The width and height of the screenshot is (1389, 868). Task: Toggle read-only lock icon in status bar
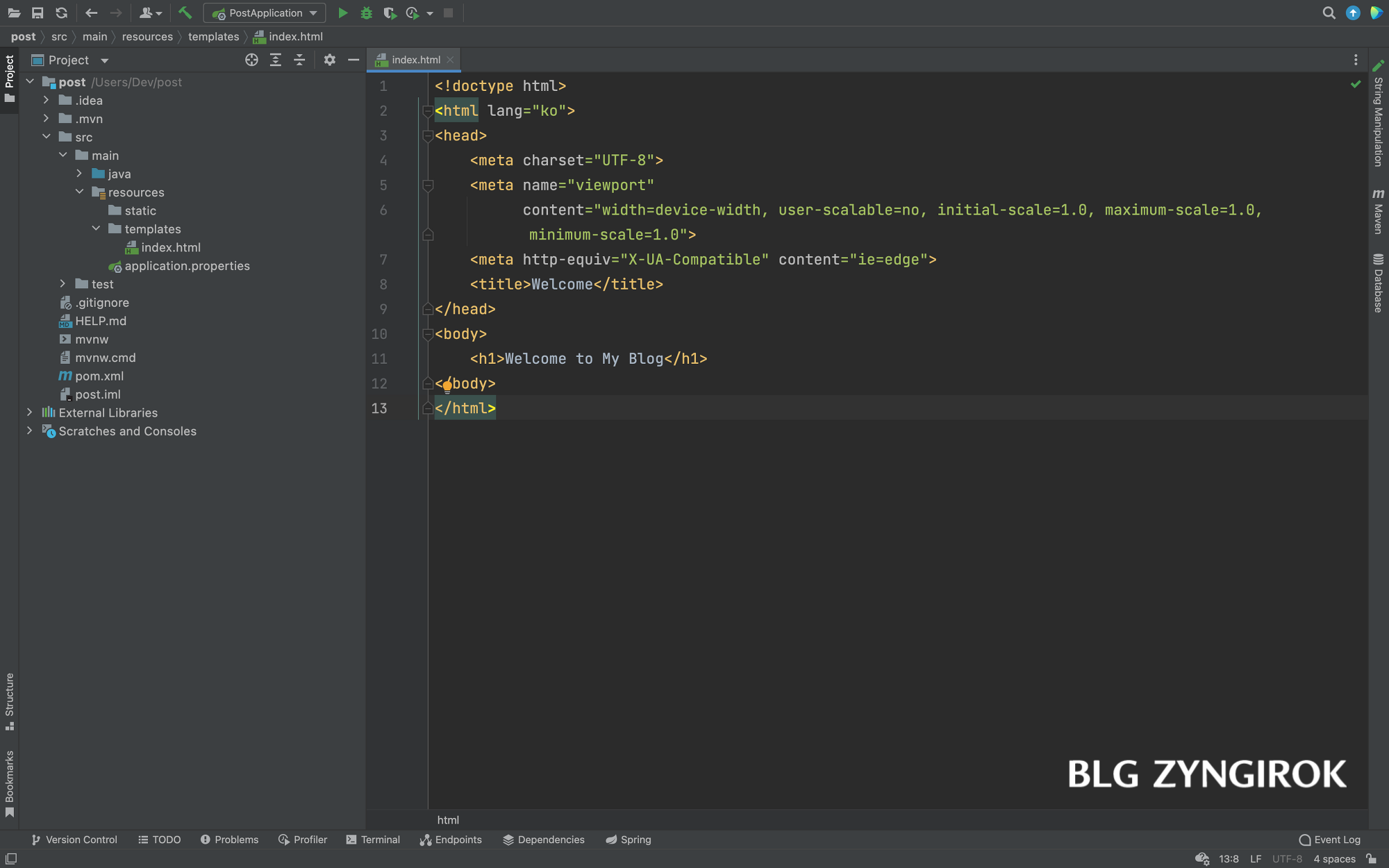tap(1371, 859)
